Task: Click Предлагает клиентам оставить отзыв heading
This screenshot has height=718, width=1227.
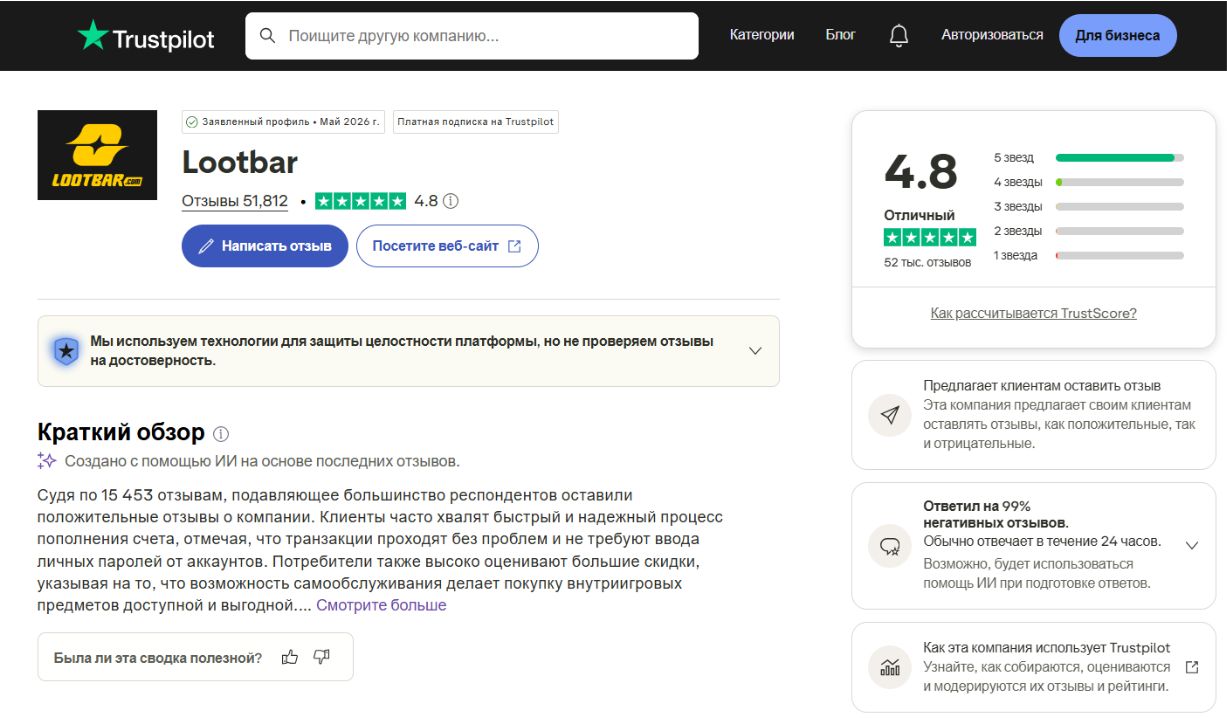Action: tap(1042, 386)
